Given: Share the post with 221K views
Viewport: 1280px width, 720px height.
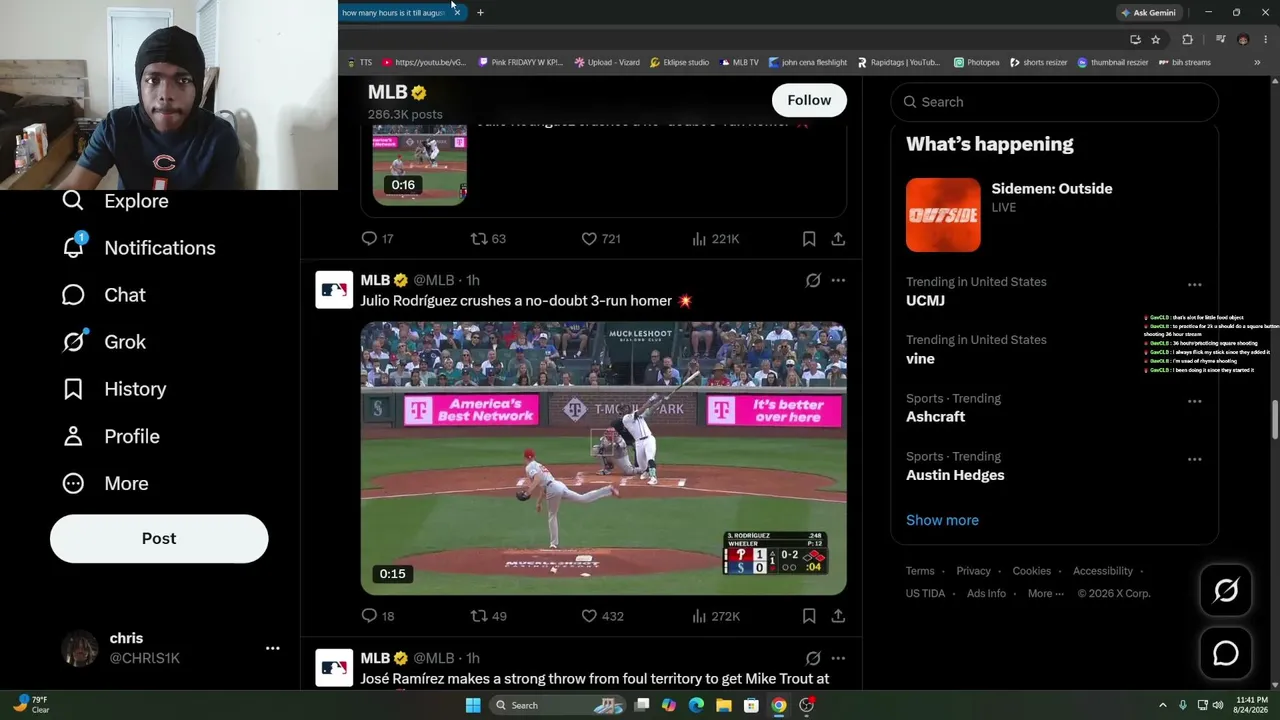Looking at the screenshot, I should point(838,239).
